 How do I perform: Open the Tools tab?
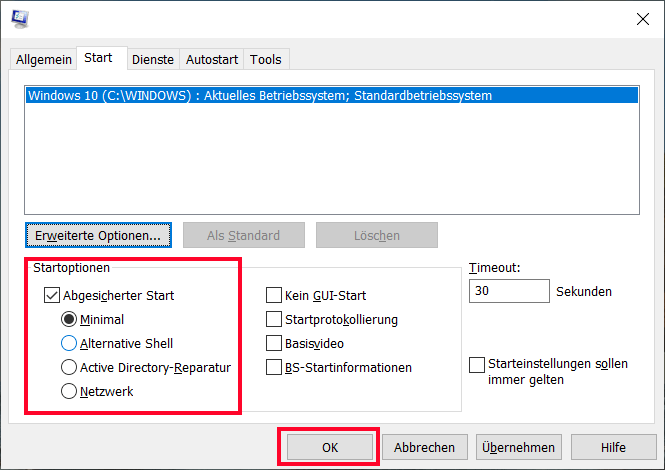point(265,59)
